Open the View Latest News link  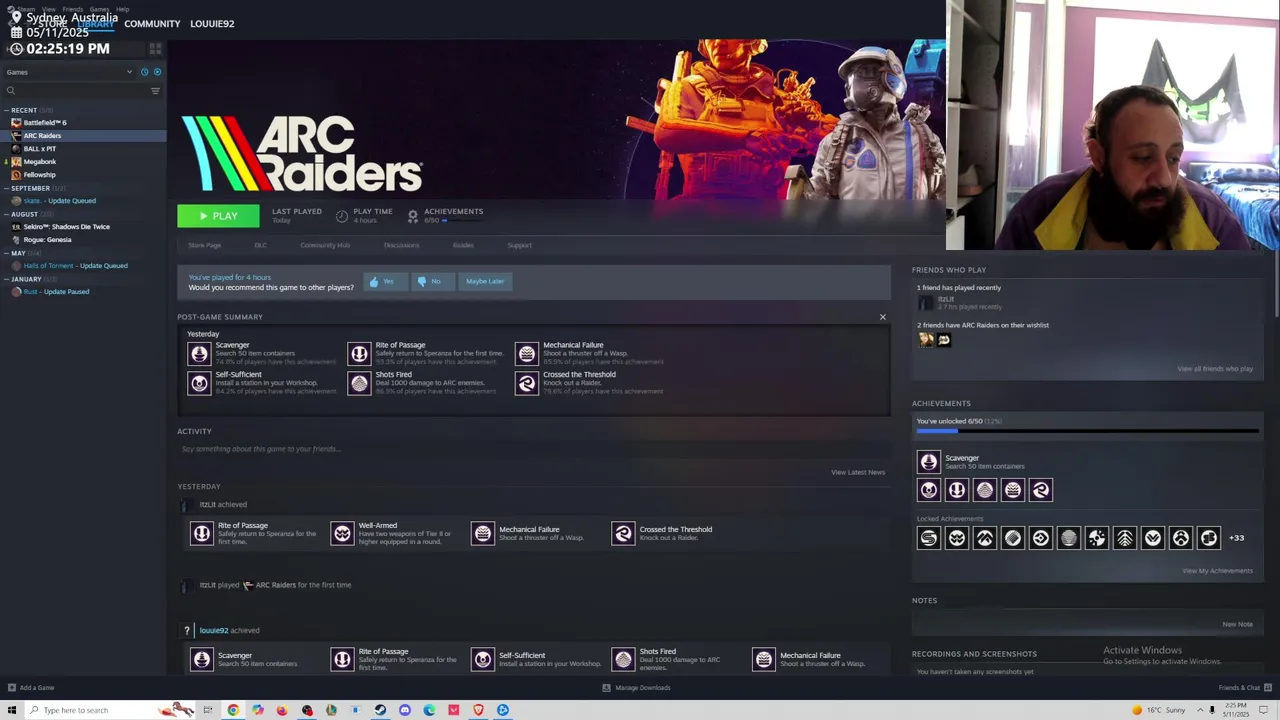click(x=858, y=472)
